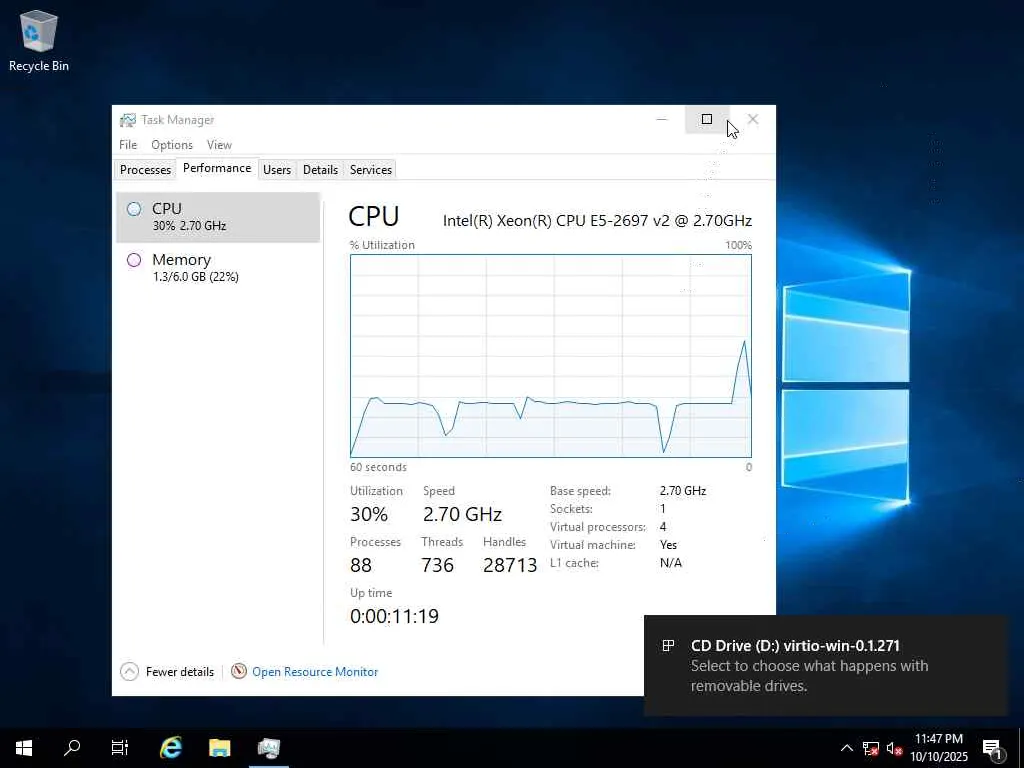This screenshot has width=1024, height=768.
Task: Open the clock showing 11:47 PM
Action: (x=938, y=748)
